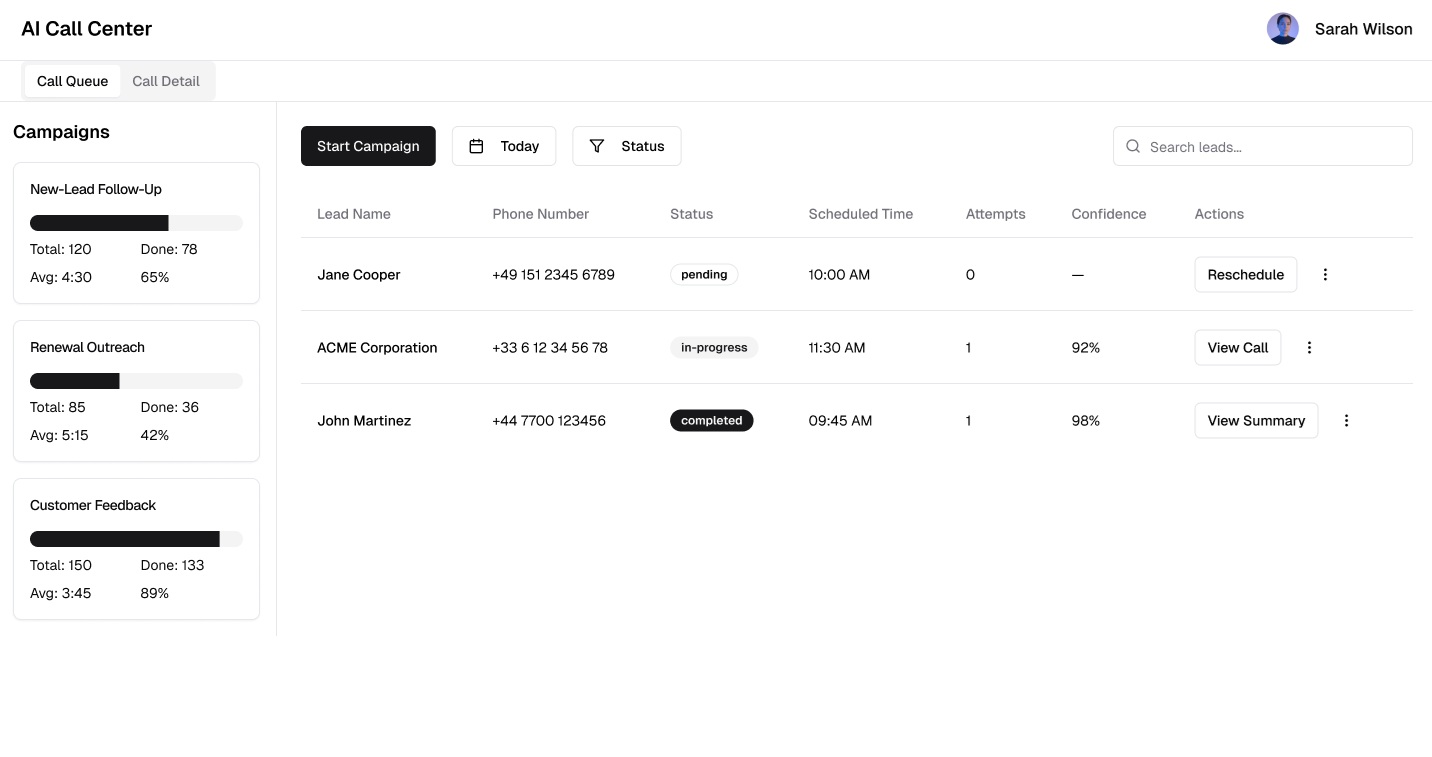View ACME Corporation's call
The image size is (1432, 757).
point(1238,347)
